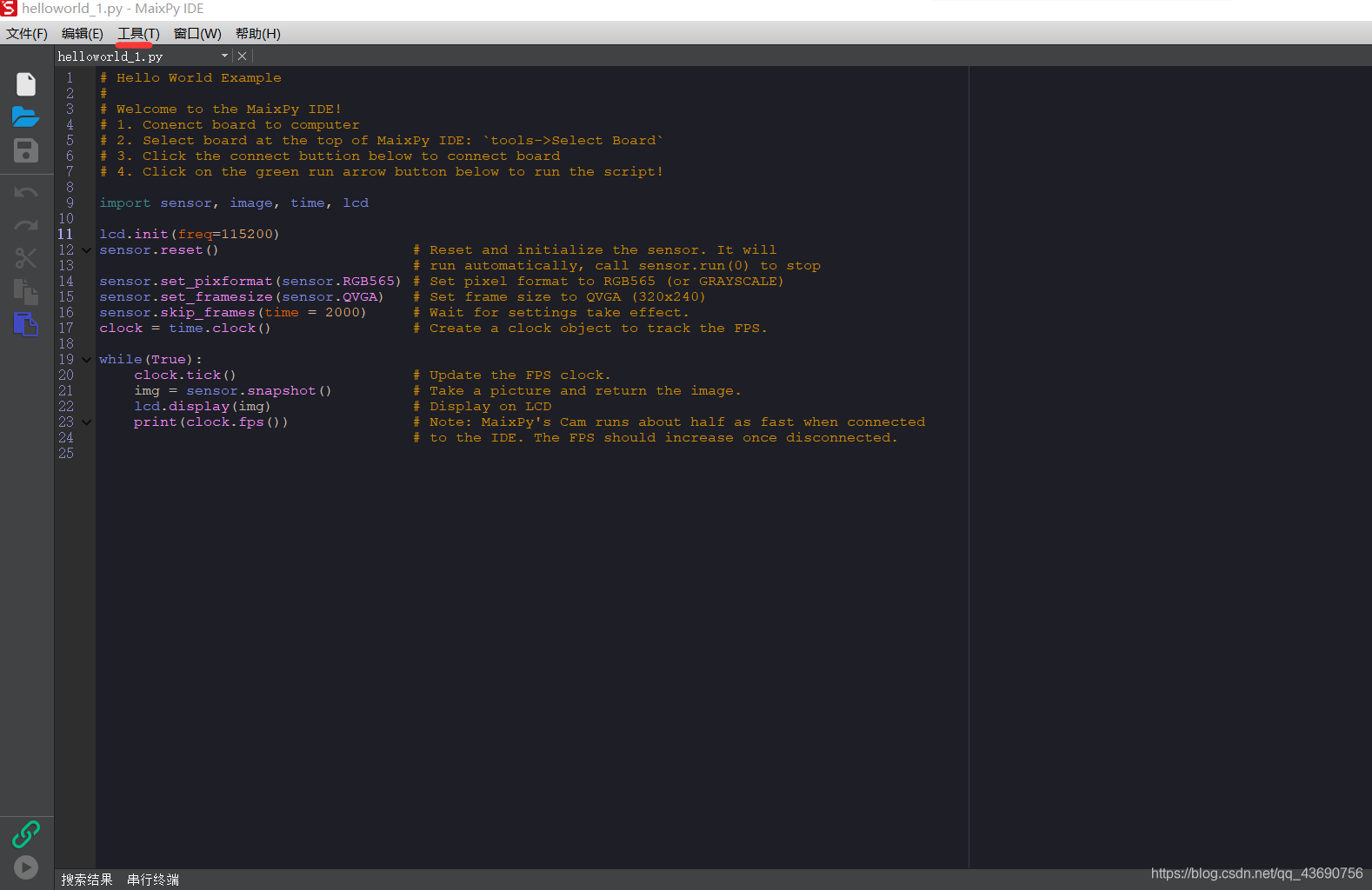Click on 'while(True):' statement
The image size is (1372, 890).
[x=150, y=360]
